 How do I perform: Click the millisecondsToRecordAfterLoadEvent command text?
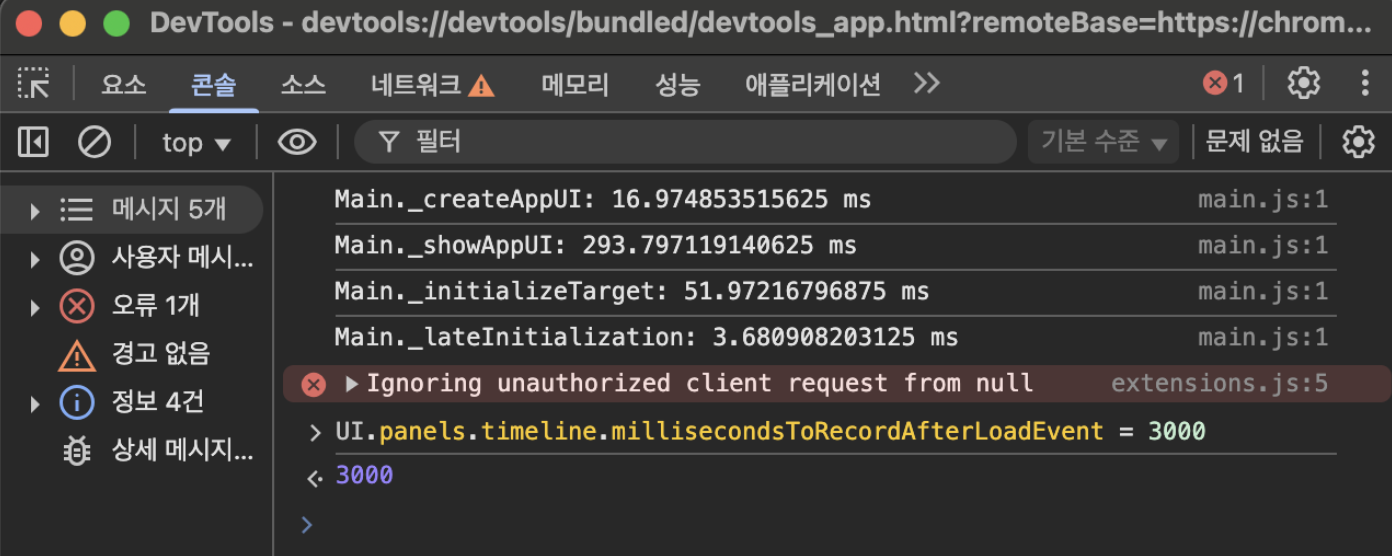coord(770,432)
